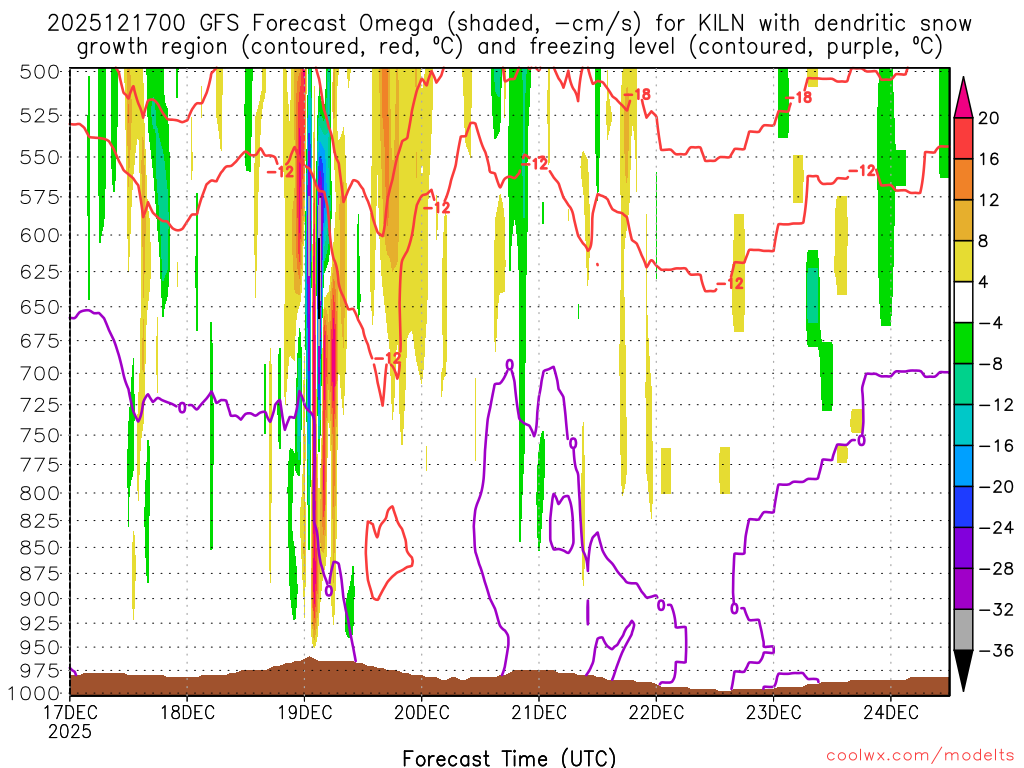The height and width of the screenshot is (768, 1024).
Task: Click the subtitle line about freezing level
Action: (509, 46)
